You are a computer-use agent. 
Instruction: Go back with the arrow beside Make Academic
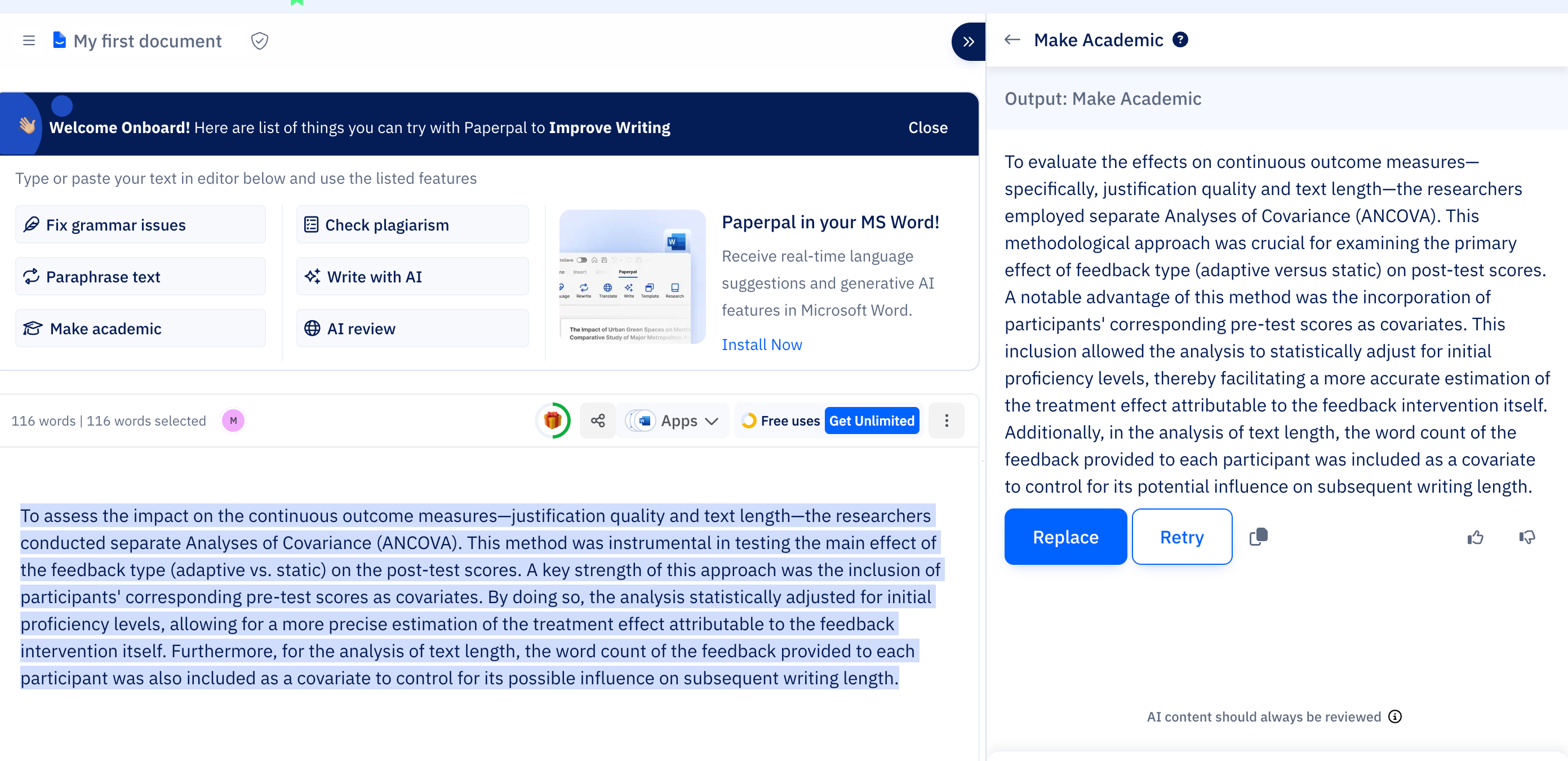1012,39
